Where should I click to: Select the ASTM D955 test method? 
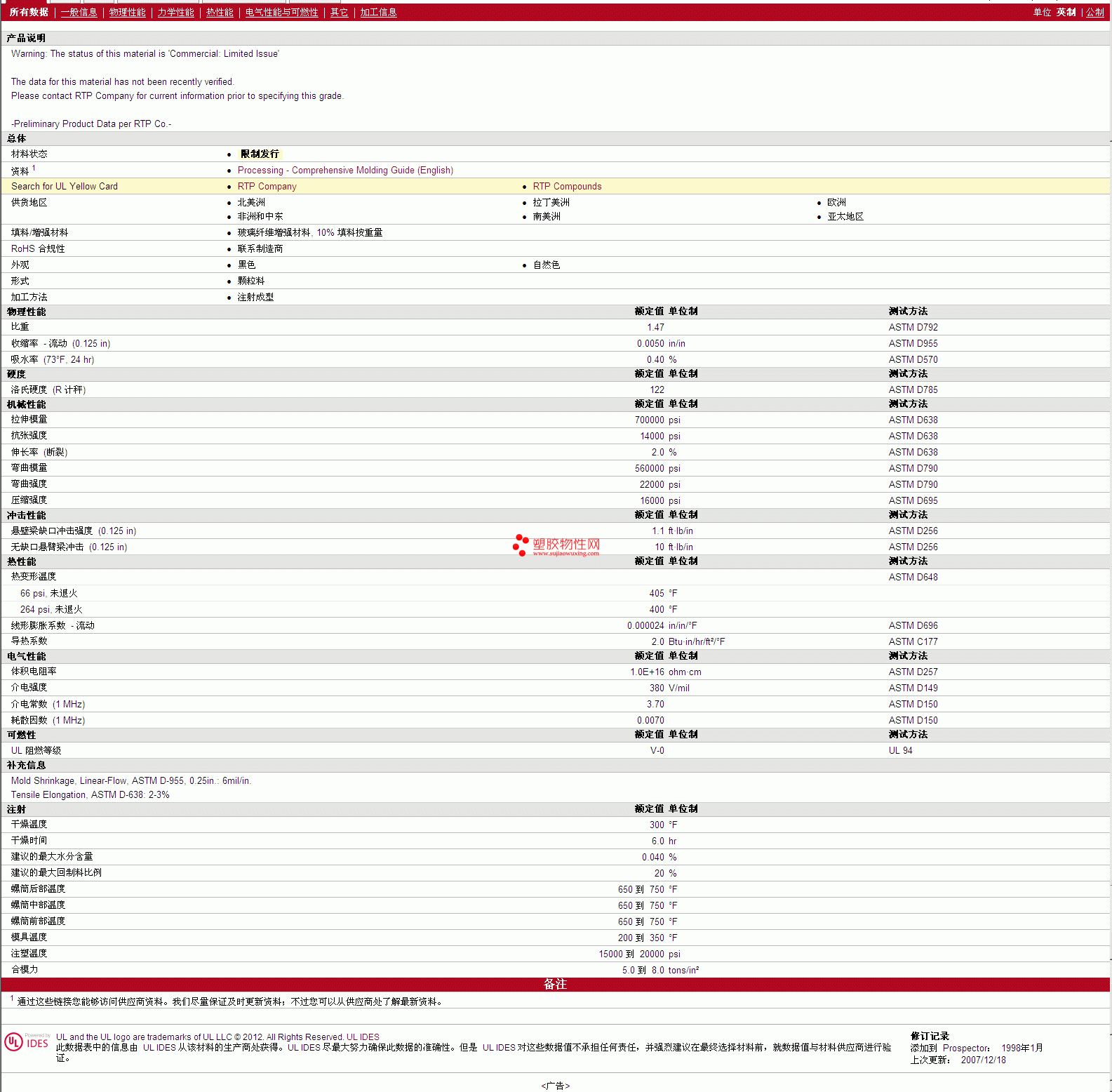(x=913, y=343)
